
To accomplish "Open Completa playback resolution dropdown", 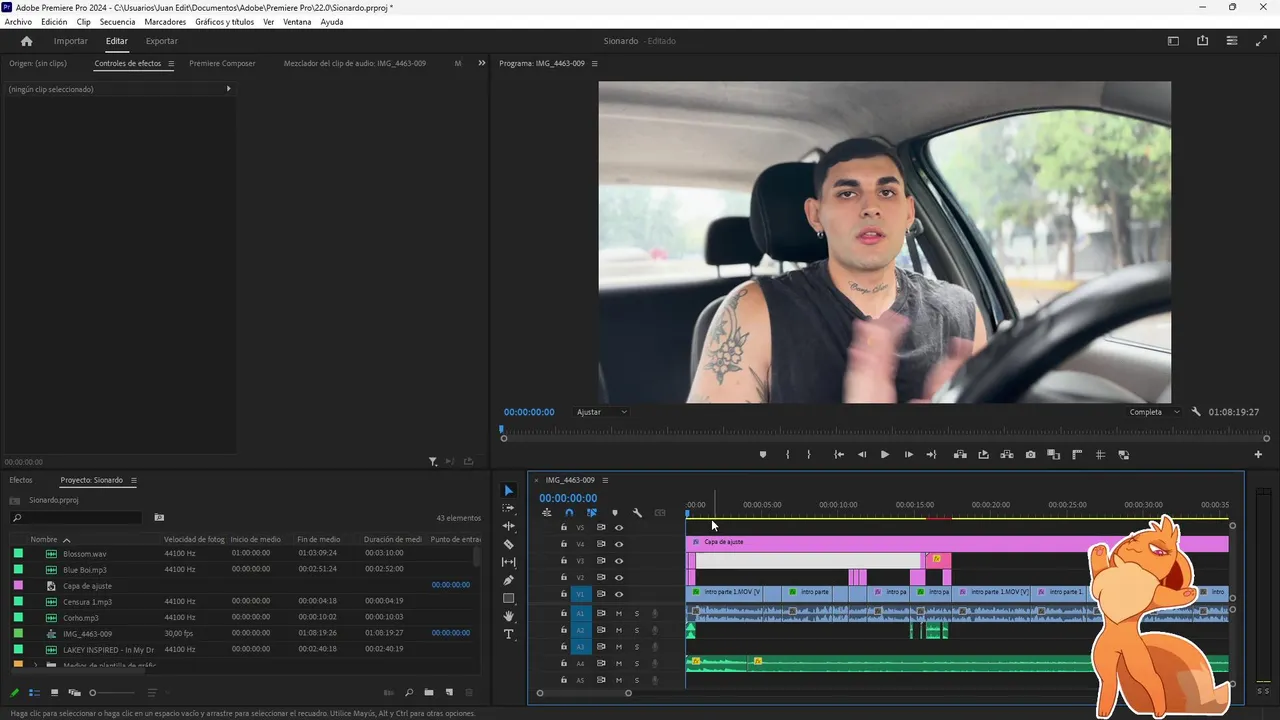I will tap(1154, 412).
